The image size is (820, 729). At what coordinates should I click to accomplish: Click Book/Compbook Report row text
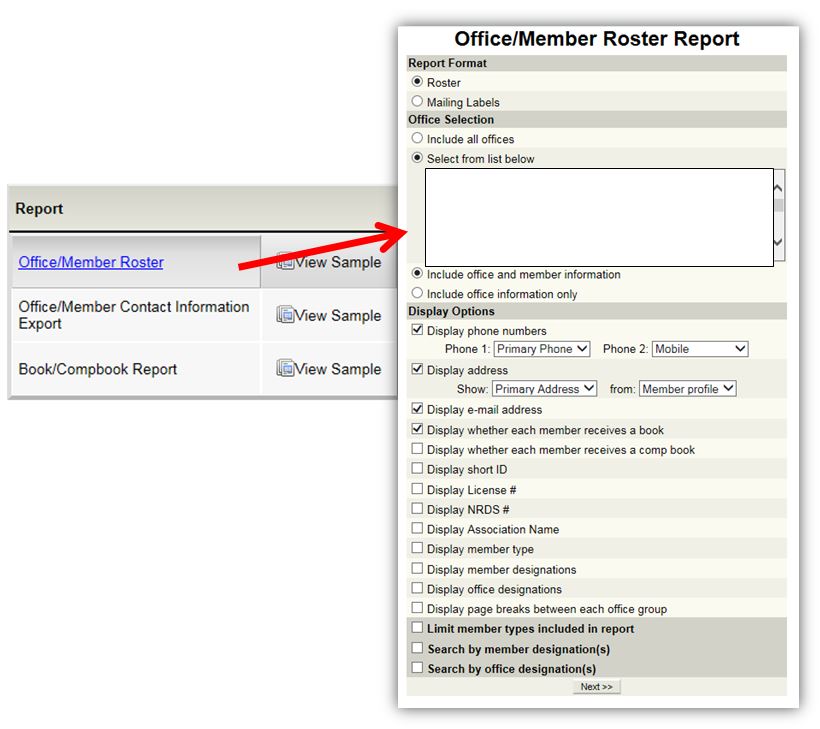coord(98,369)
